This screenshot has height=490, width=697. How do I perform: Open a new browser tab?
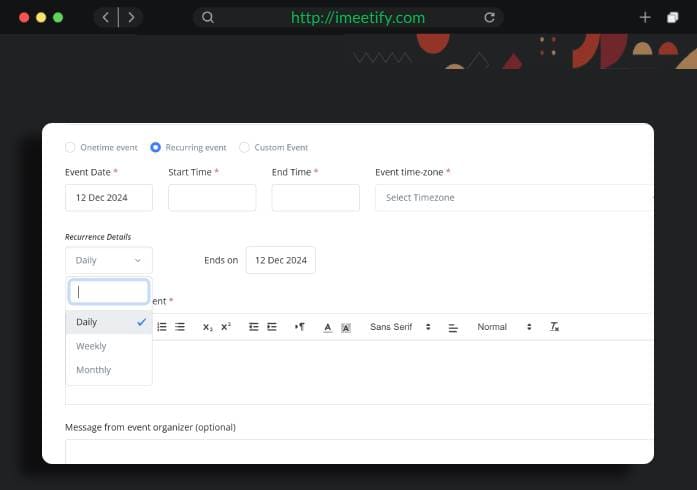645,17
